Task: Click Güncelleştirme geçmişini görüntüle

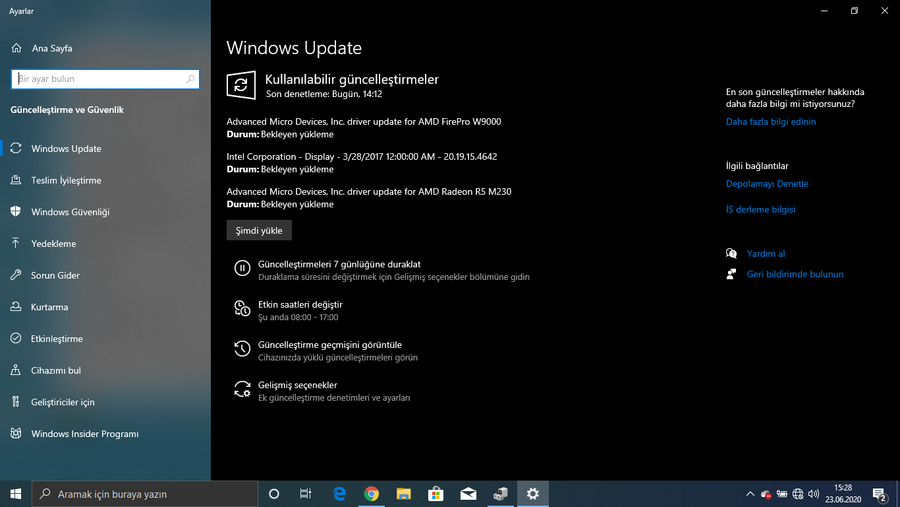Action: pos(330,345)
